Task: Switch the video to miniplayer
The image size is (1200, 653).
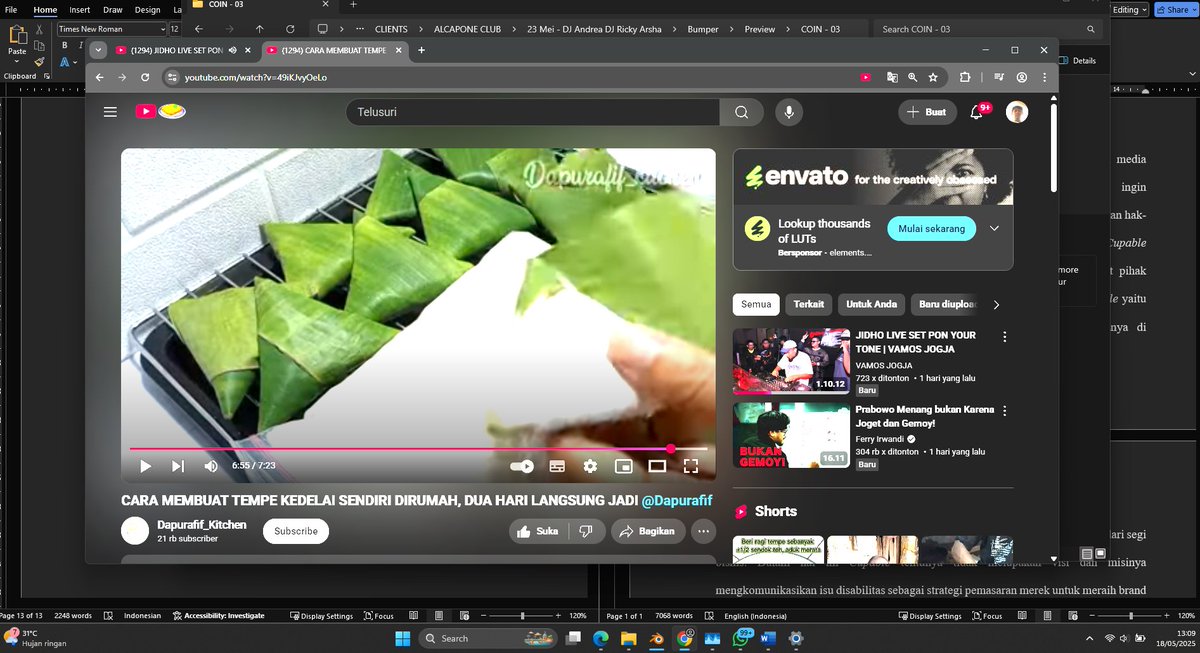Action: click(623, 466)
